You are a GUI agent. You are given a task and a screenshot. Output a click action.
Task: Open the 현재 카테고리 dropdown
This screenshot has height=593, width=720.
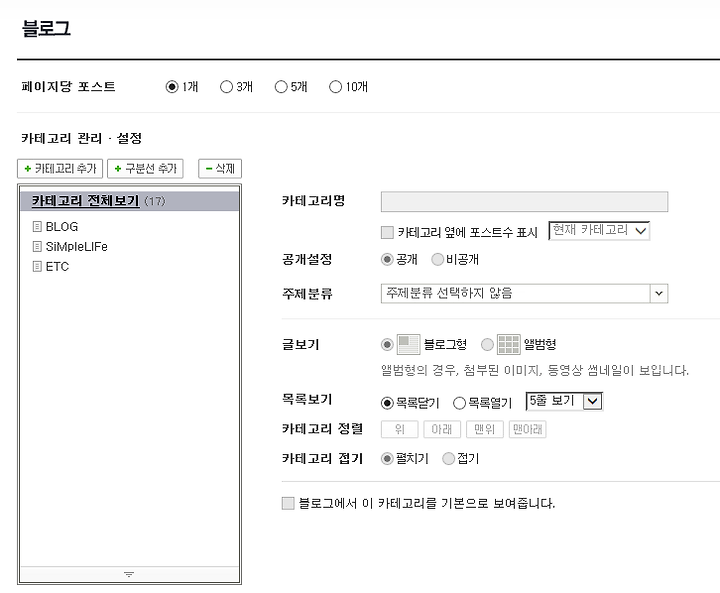(x=599, y=231)
